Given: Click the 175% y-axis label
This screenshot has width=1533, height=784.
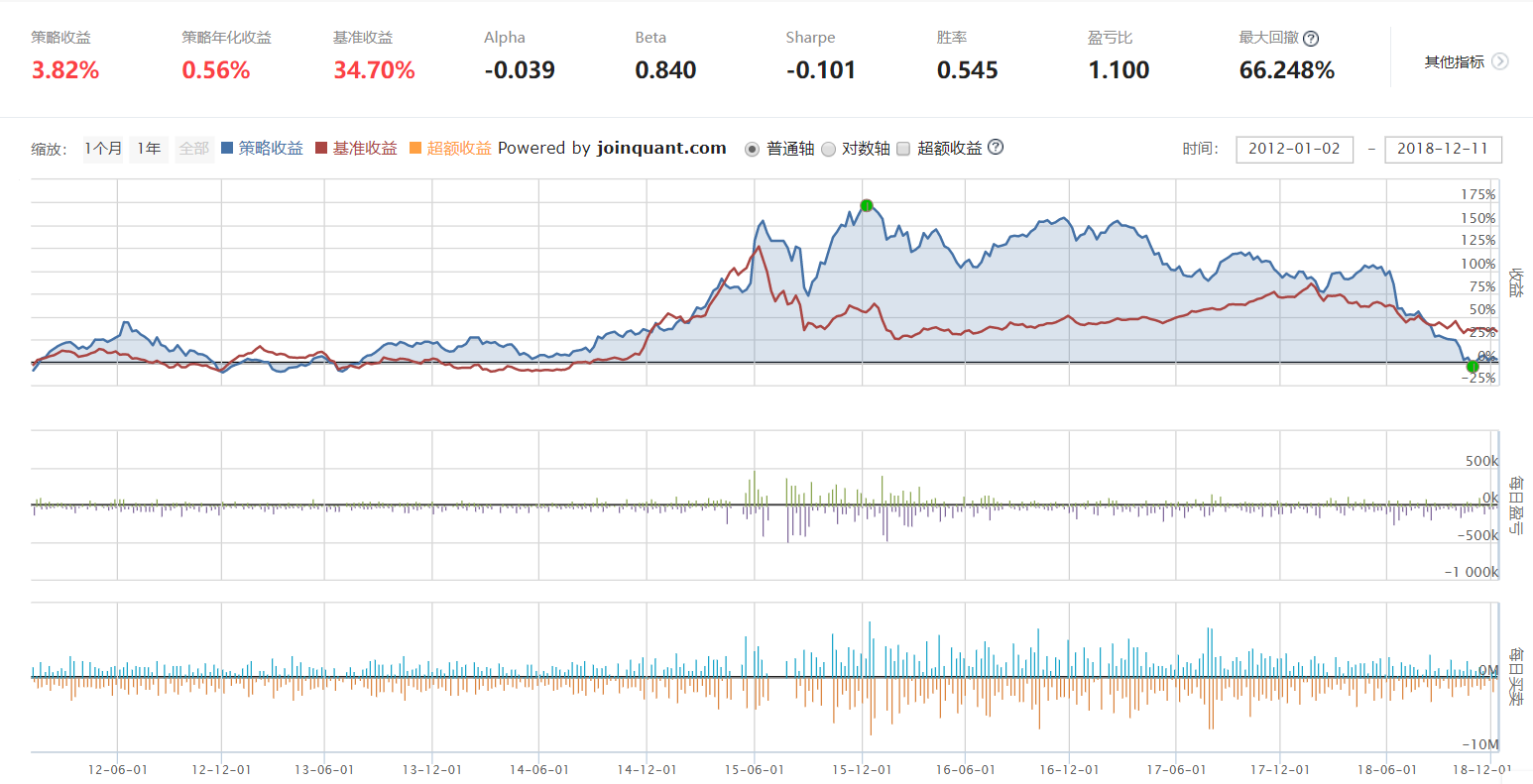Looking at the screenshot, I should click(x=1477, y=194).
